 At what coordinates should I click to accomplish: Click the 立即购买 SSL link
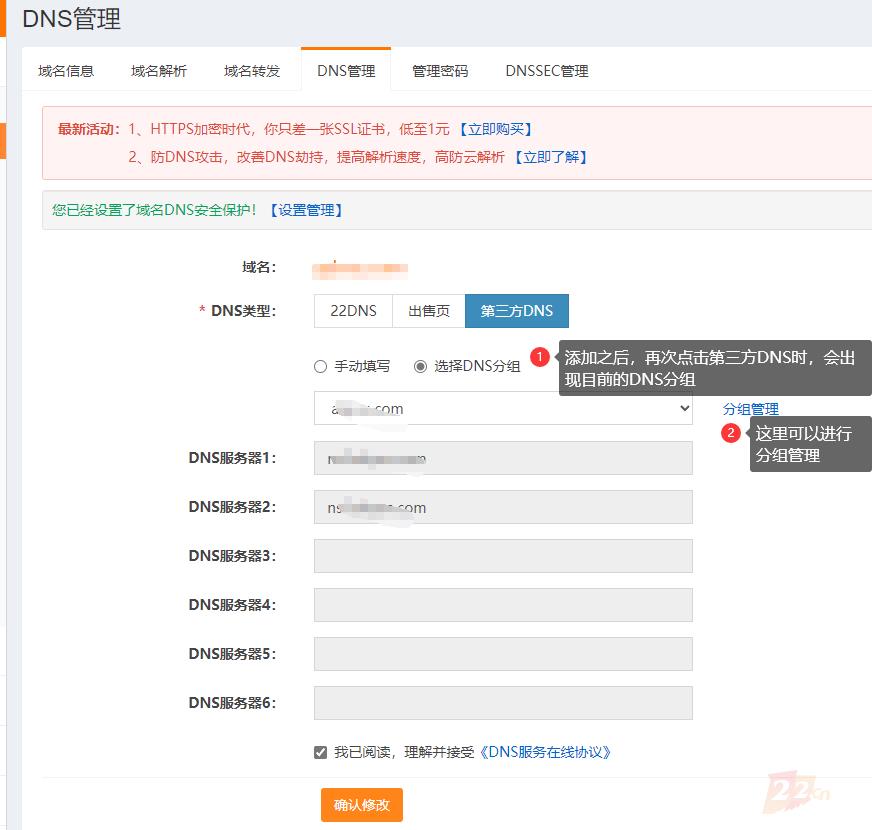(496, 129)
